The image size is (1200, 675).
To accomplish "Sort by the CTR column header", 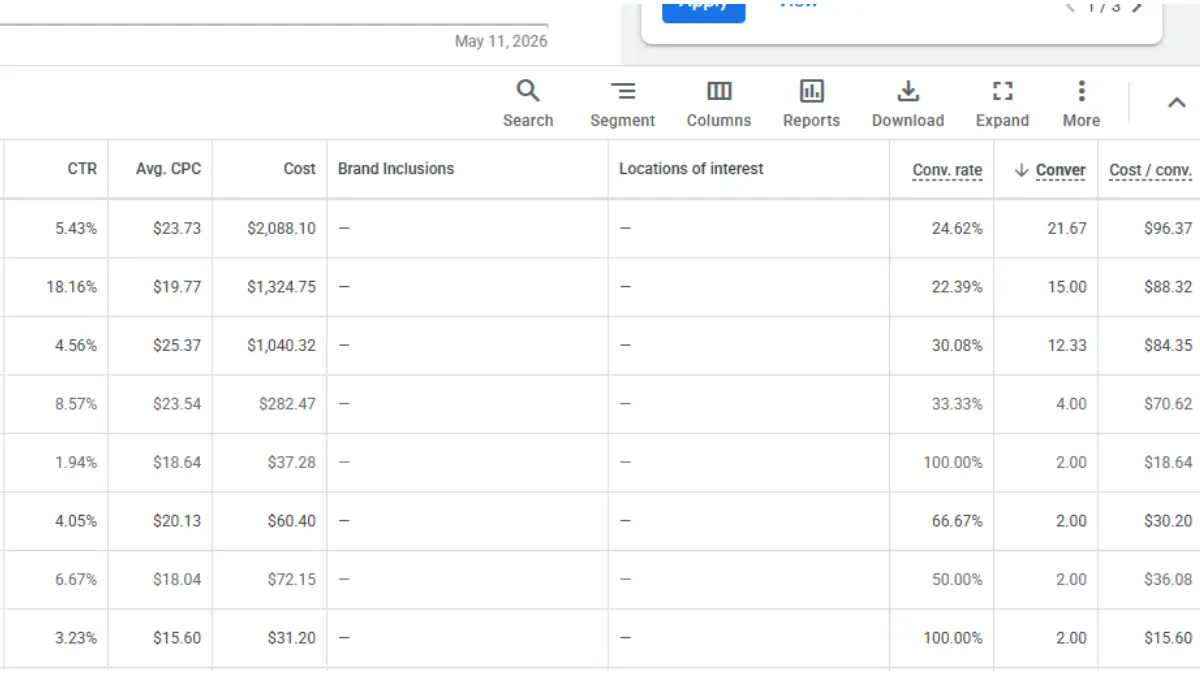I will (x=82, y=169).
